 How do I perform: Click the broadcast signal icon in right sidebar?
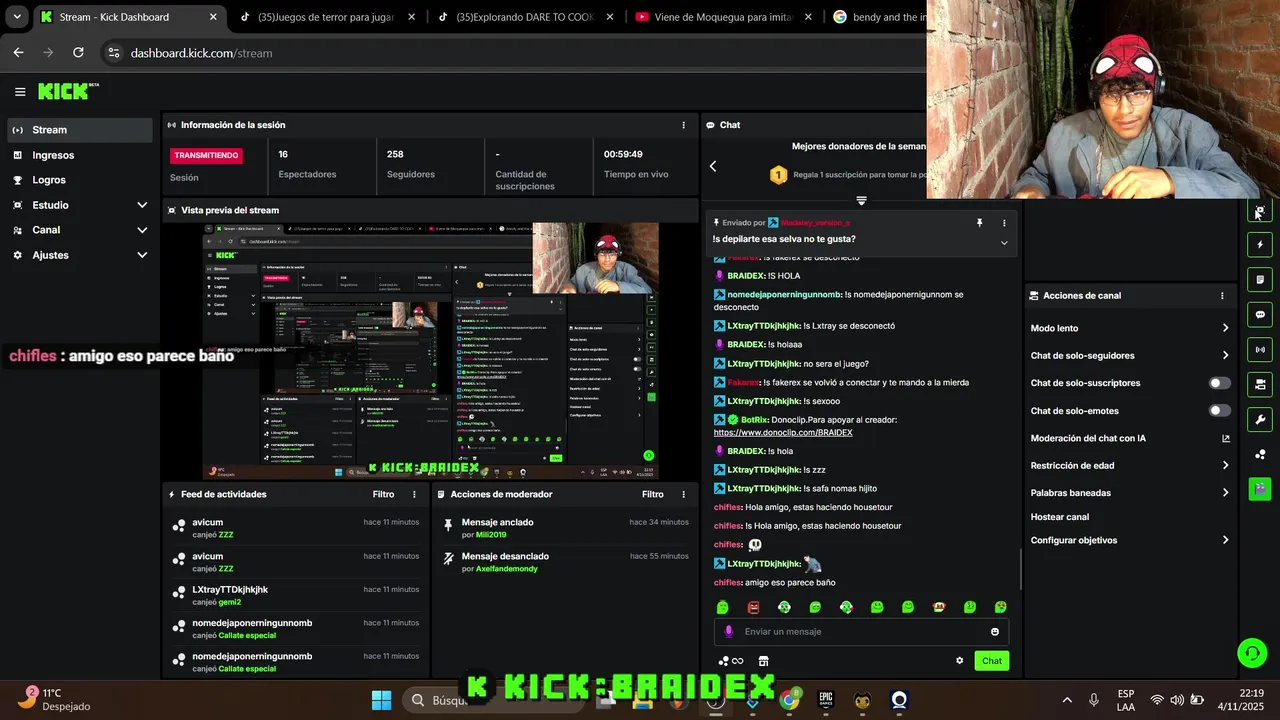1260,350
